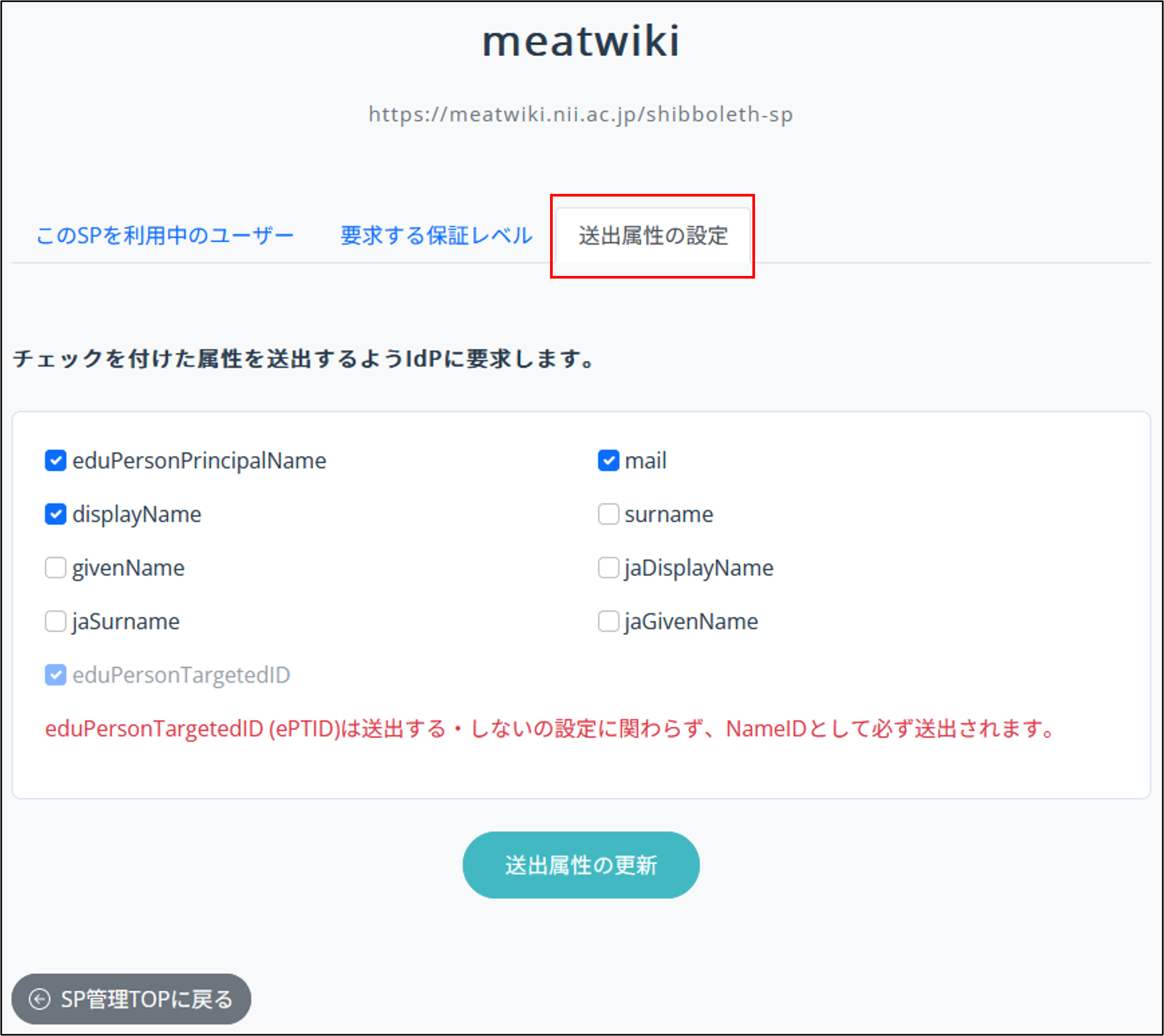Click the meatwiki title heading
Image resolution: width=1164 pixels, height=1036 pixels.
point(581,41)
